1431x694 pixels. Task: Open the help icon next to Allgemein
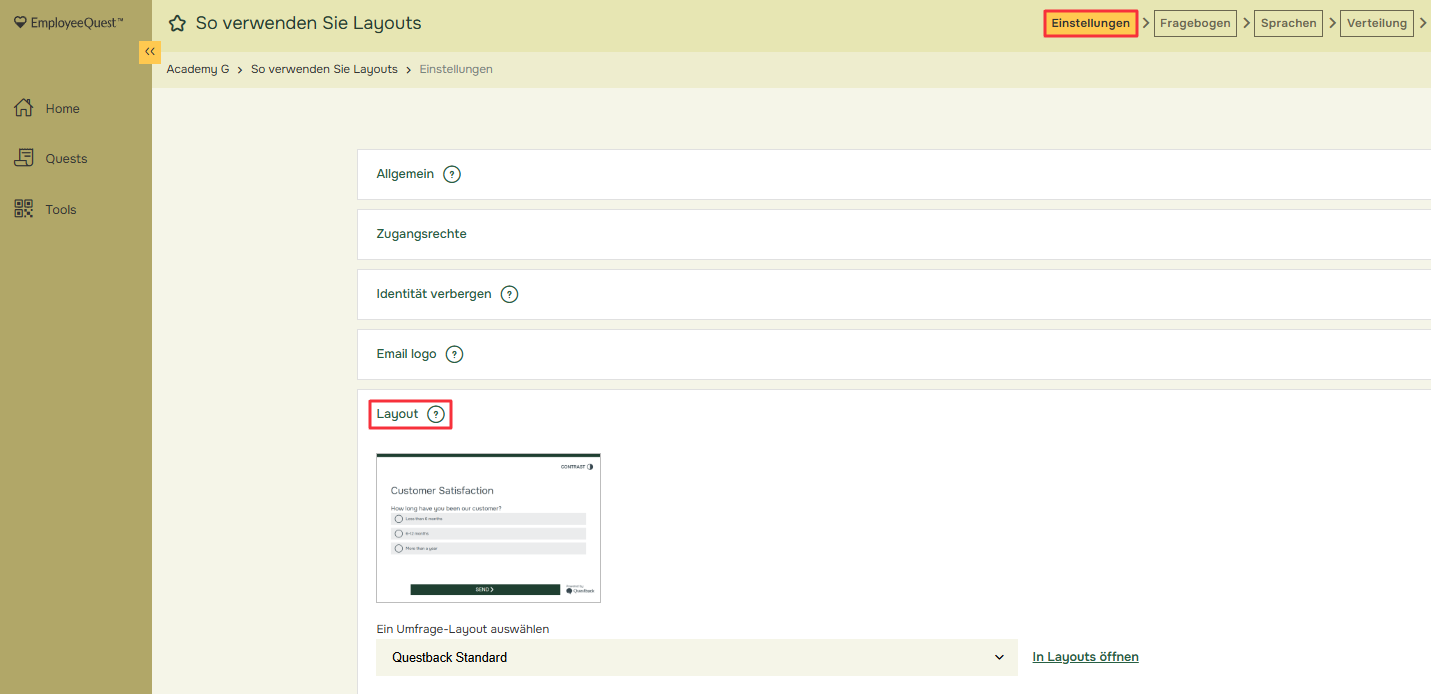click(x=452, y=174)
